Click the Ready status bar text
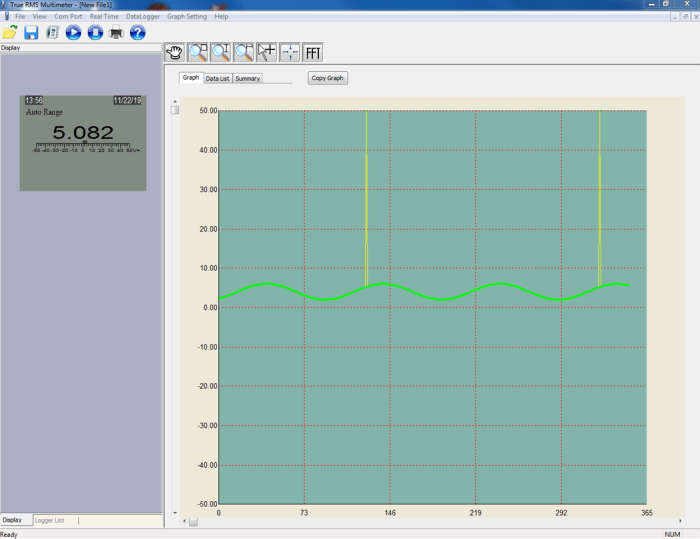This screenshot has height=539, width=700. click(9, 535)
